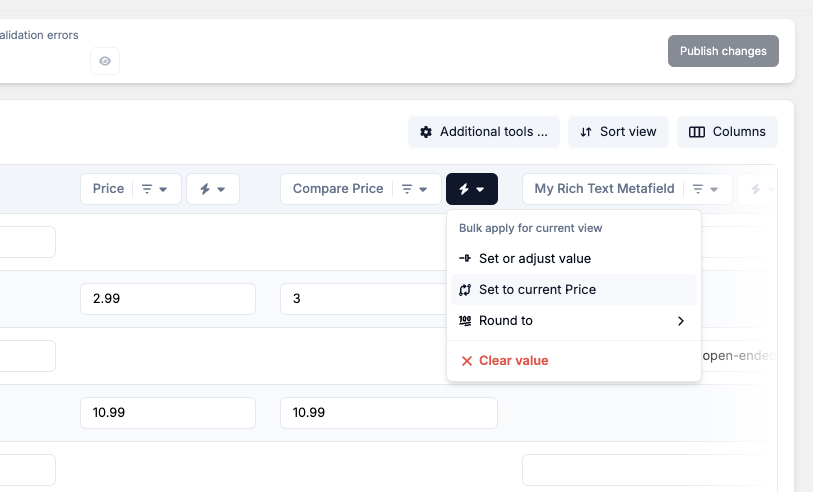This screenshot has width=813, height=492.
Task: Open Additional tools menu
Action: point(484,132)
